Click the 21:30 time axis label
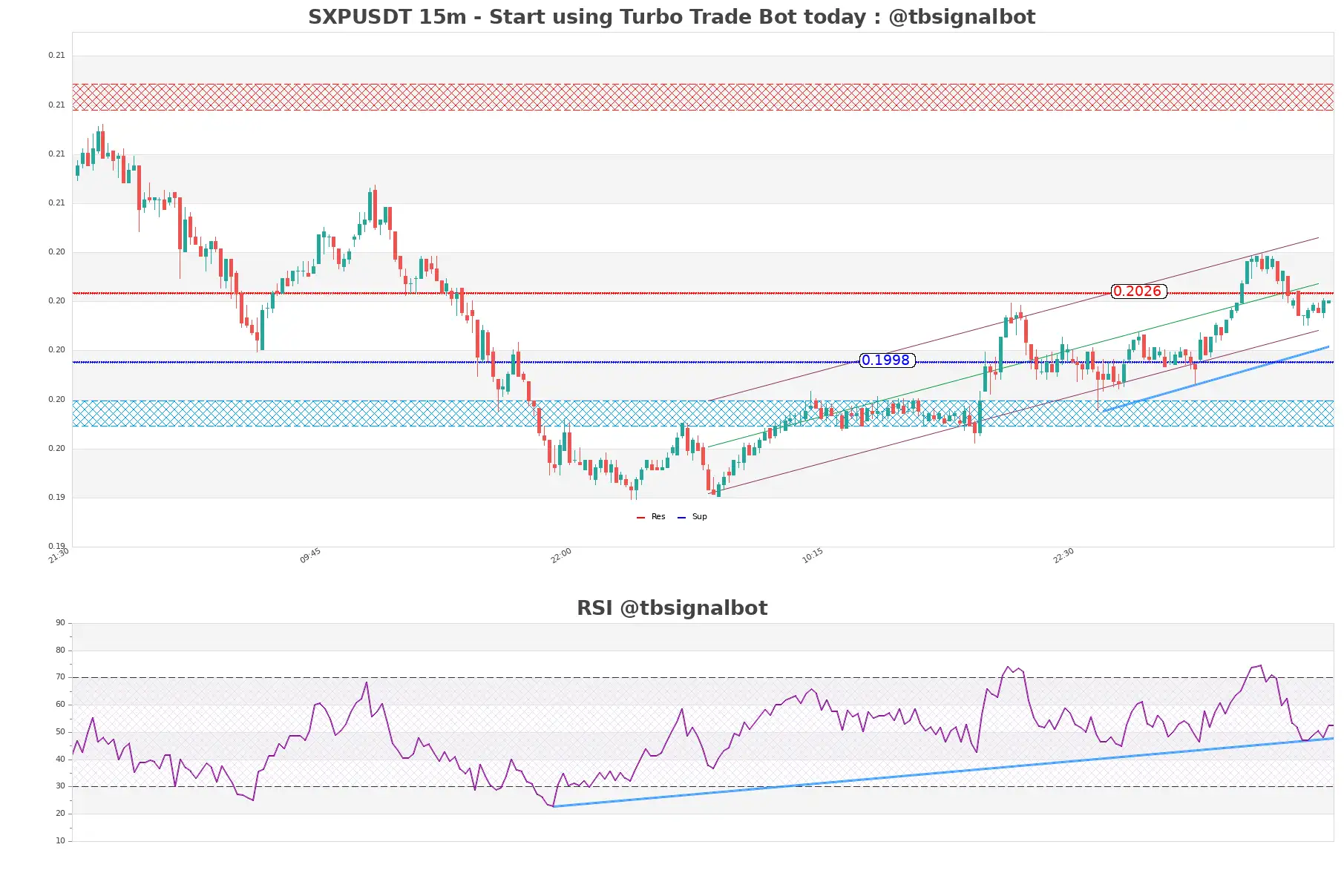This screenshot has width=1344, height=896. pos(59,556)
